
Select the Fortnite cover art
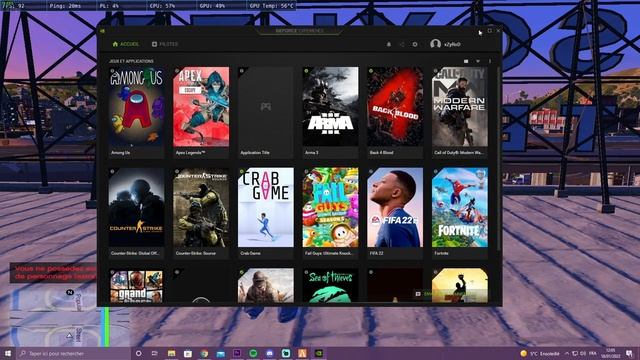460,207
